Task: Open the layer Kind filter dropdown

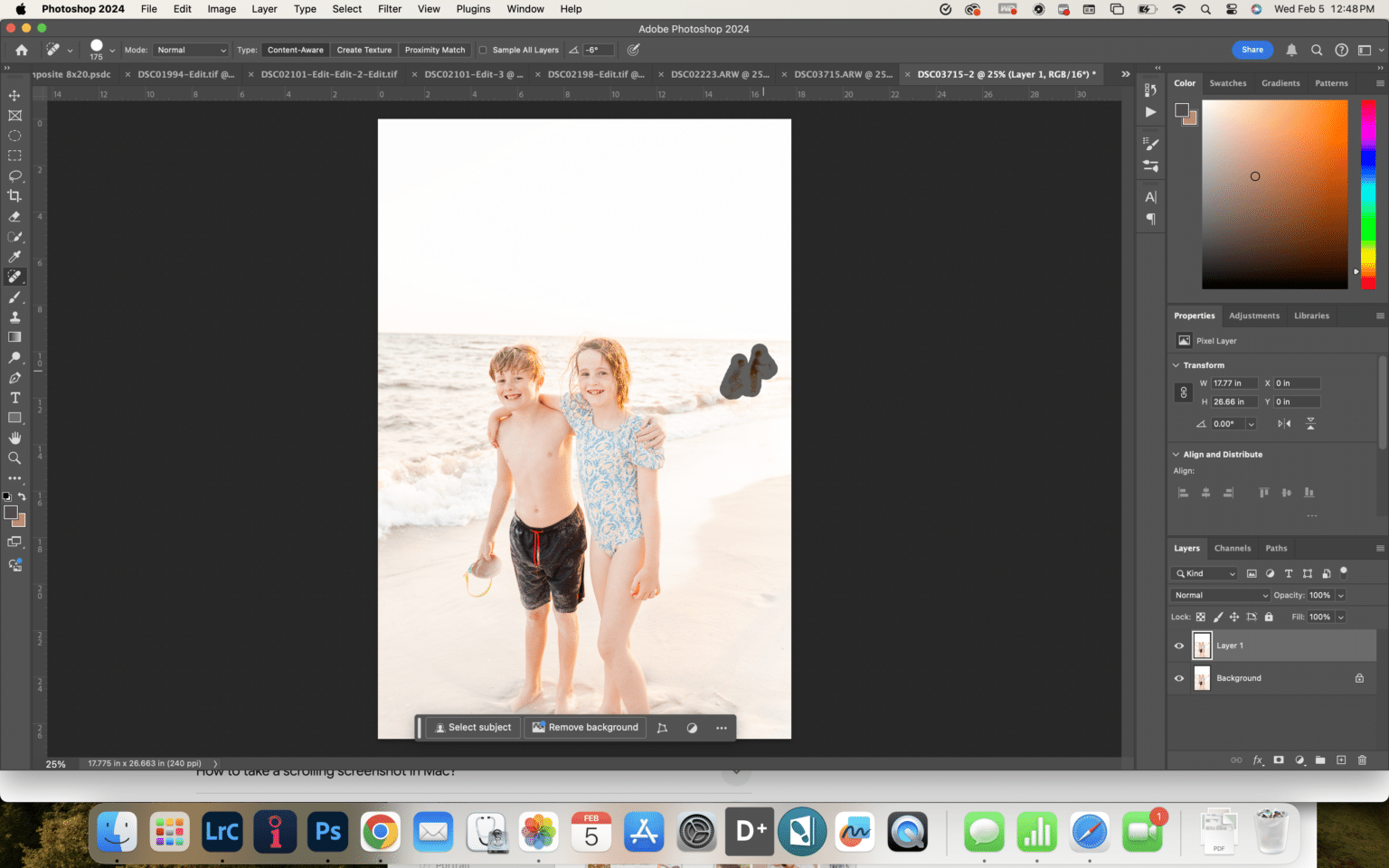Action: pyautogui.click(x=1205, y=573)
